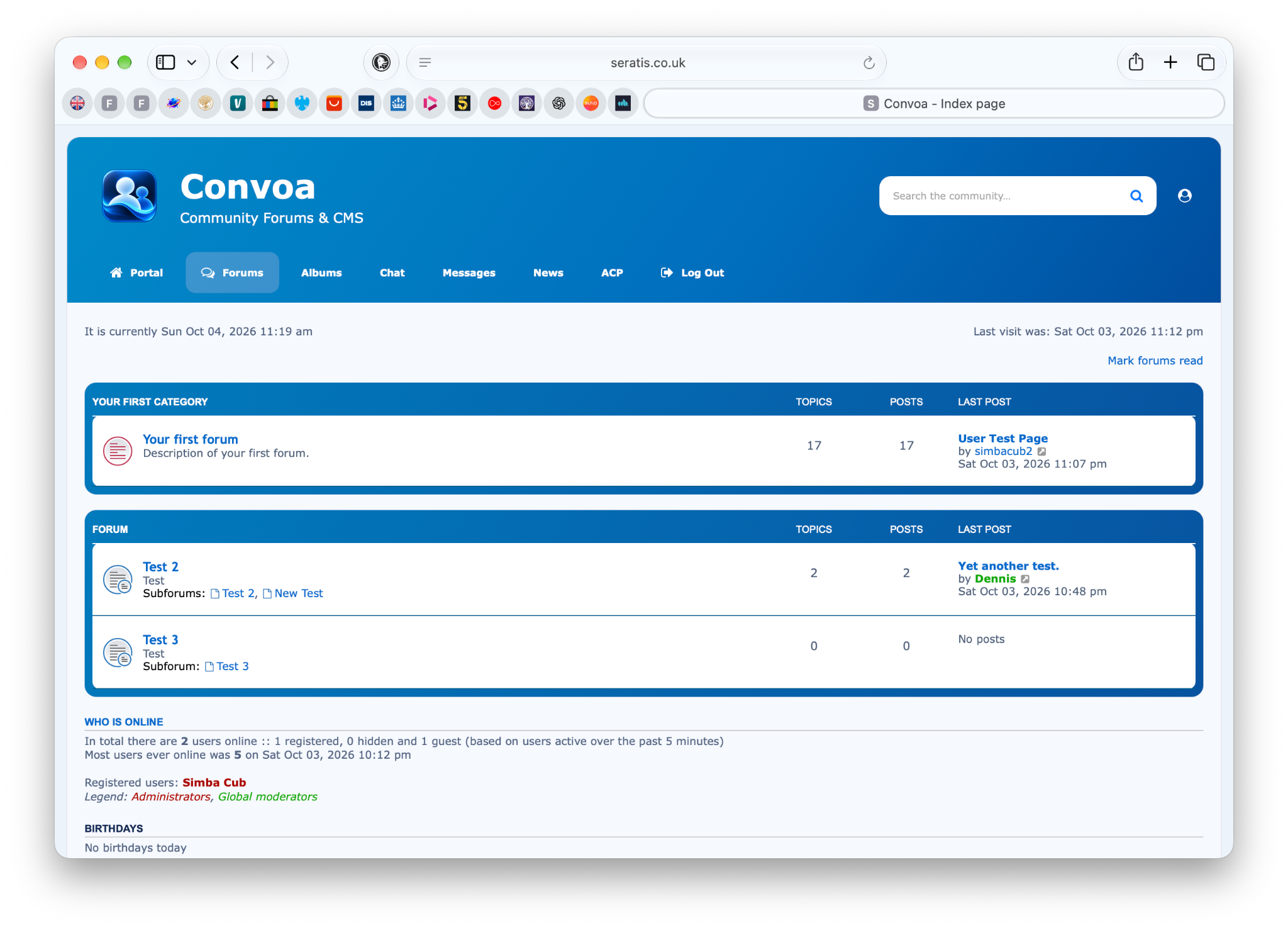Click Mark forums read link
The width and height of the screenshot is (1288, 930).
coord(1155,361)
